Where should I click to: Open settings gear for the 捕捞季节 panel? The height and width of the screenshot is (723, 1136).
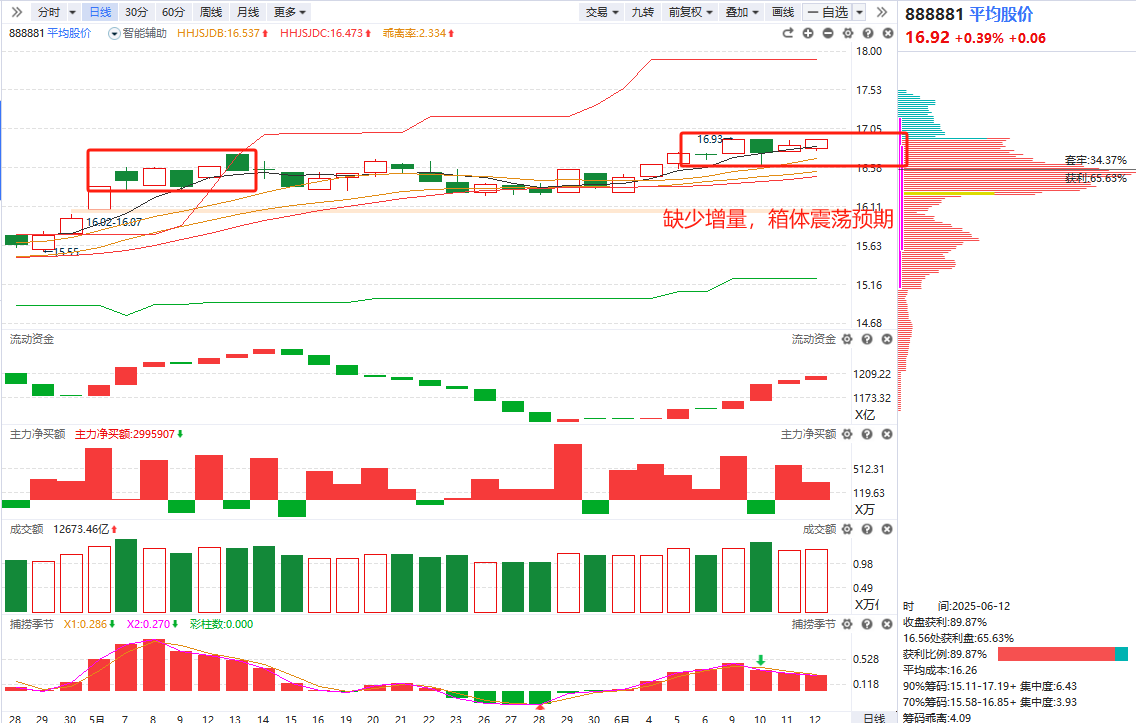click(x=847, y=624)
